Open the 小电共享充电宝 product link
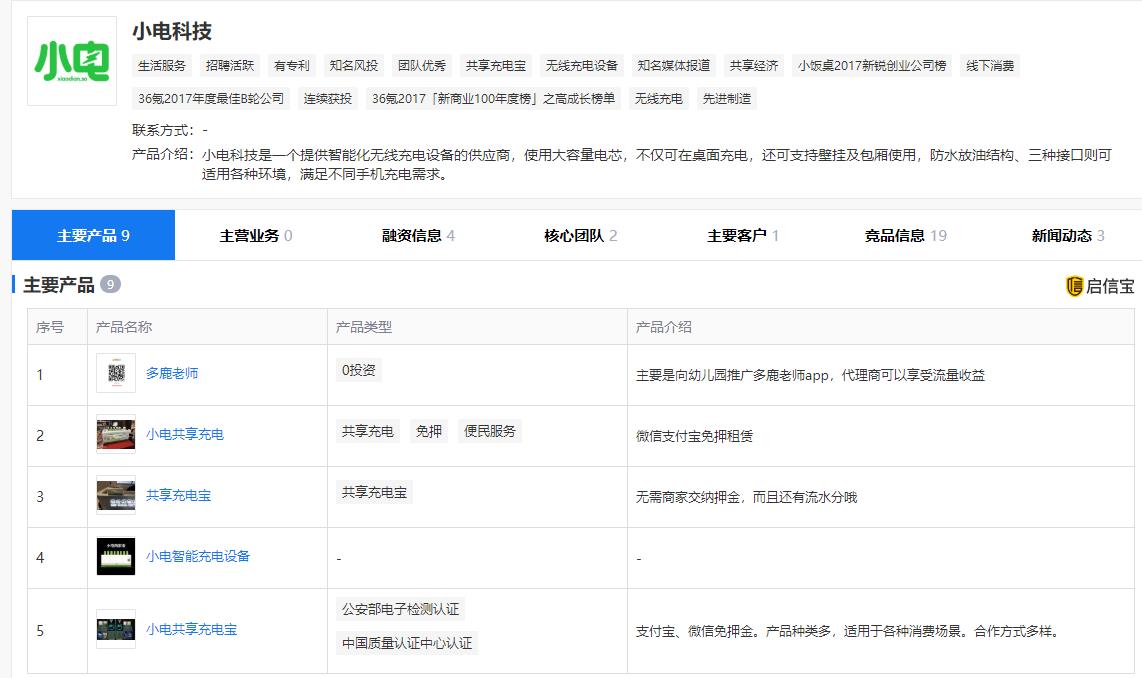Viewport: 1142px width, 678px height. [x=192, y=629]
